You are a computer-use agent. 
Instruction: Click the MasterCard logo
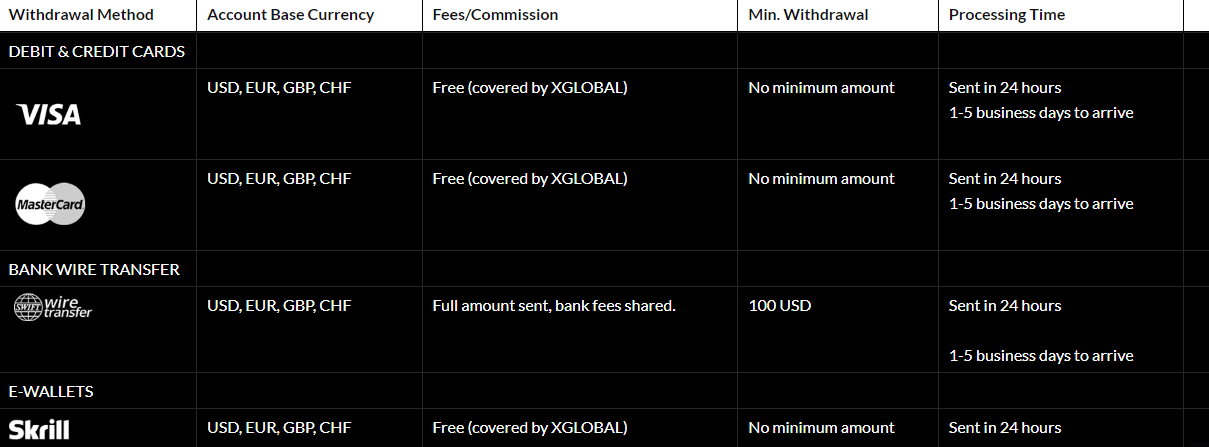(x=50, y=204)
